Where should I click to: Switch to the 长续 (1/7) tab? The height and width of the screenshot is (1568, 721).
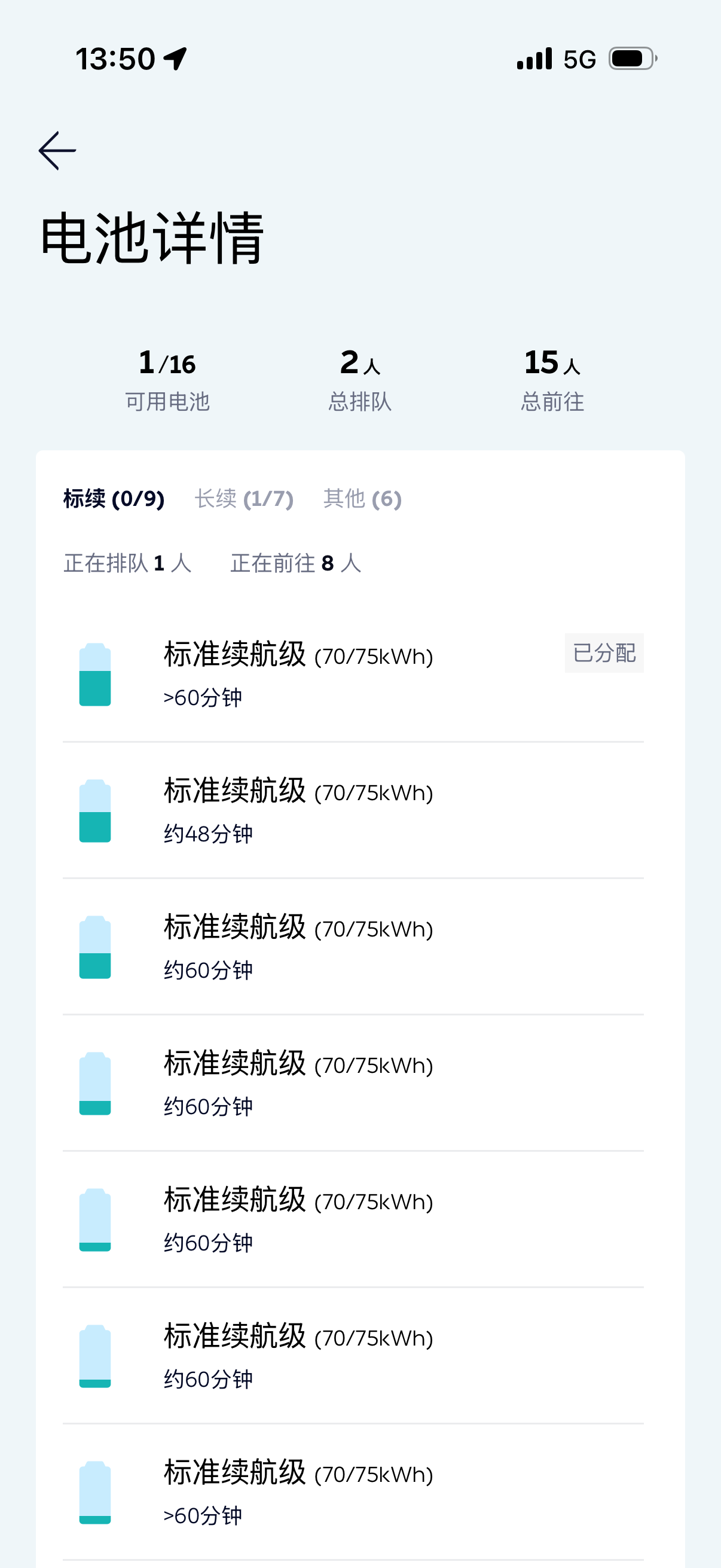244,499
